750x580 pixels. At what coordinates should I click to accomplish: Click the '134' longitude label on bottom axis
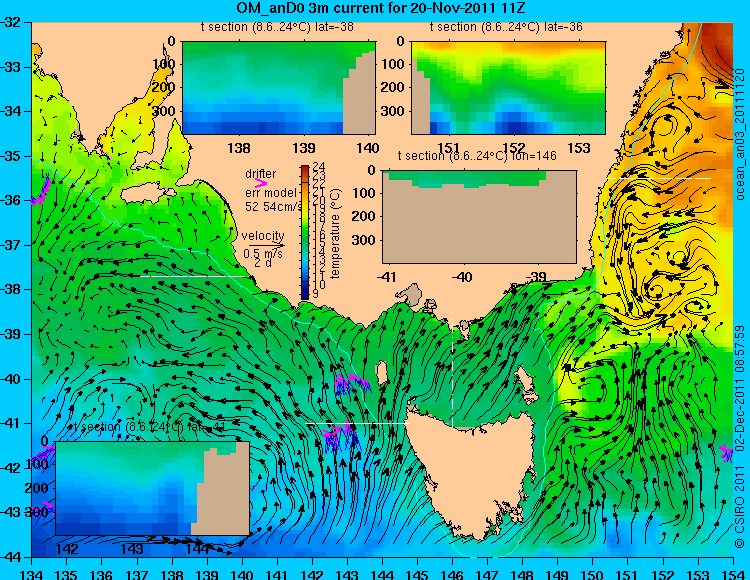(32, 575)
